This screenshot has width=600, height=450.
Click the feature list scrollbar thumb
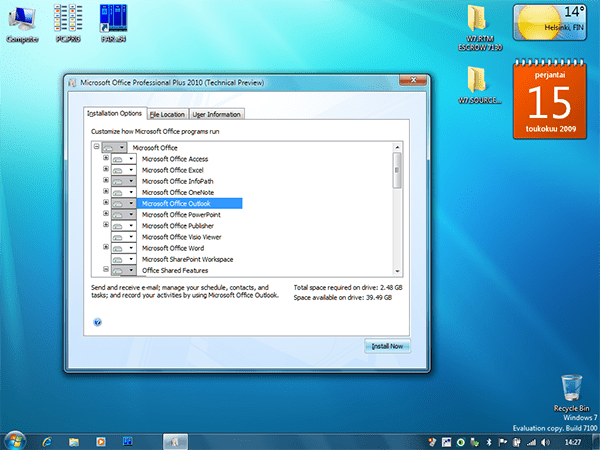point(397,170)
